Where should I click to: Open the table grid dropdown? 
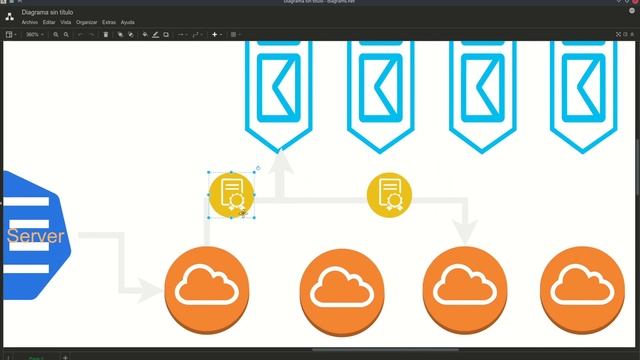click(235, 35)
